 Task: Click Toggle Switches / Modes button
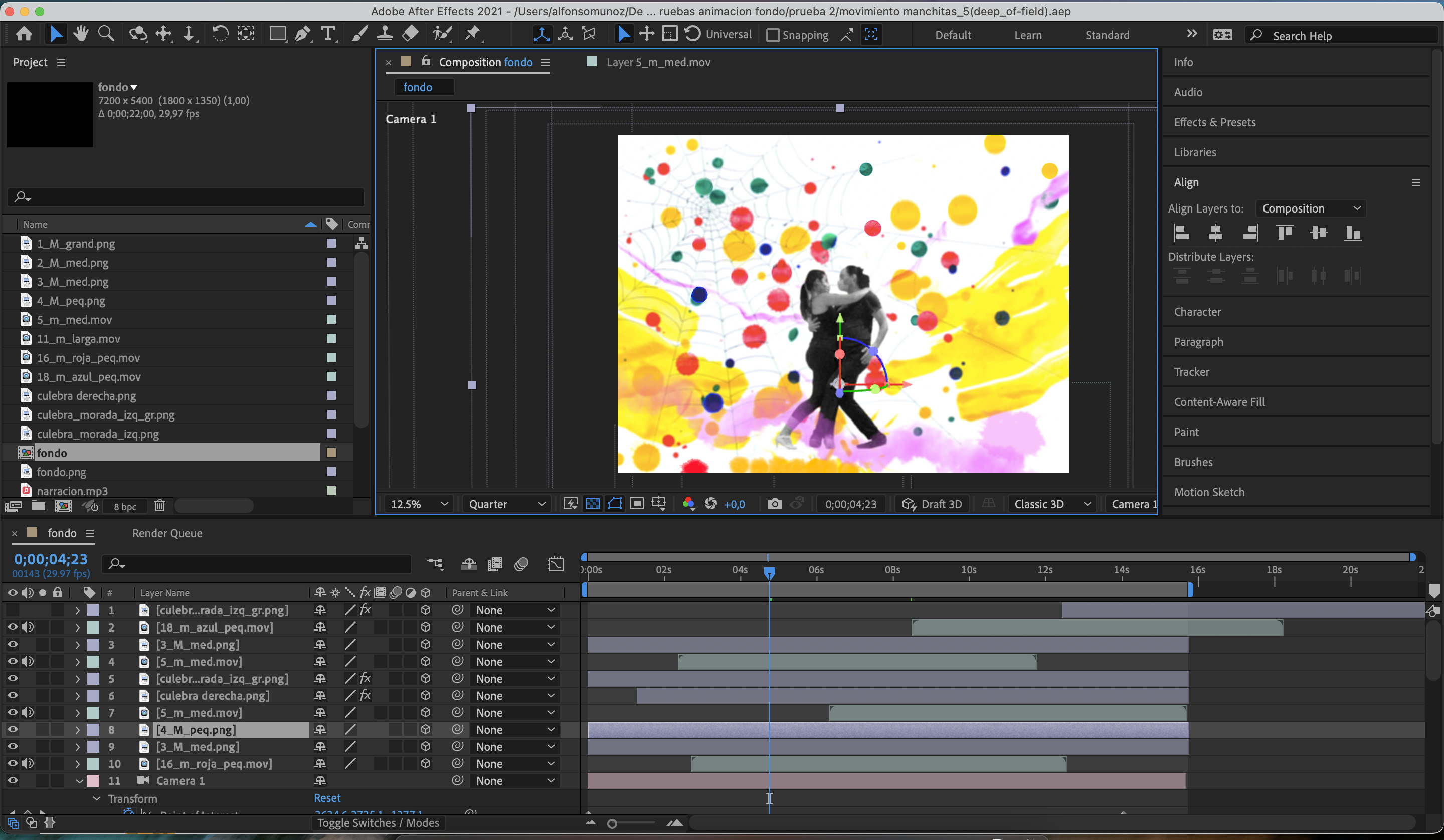click(378, 823)
